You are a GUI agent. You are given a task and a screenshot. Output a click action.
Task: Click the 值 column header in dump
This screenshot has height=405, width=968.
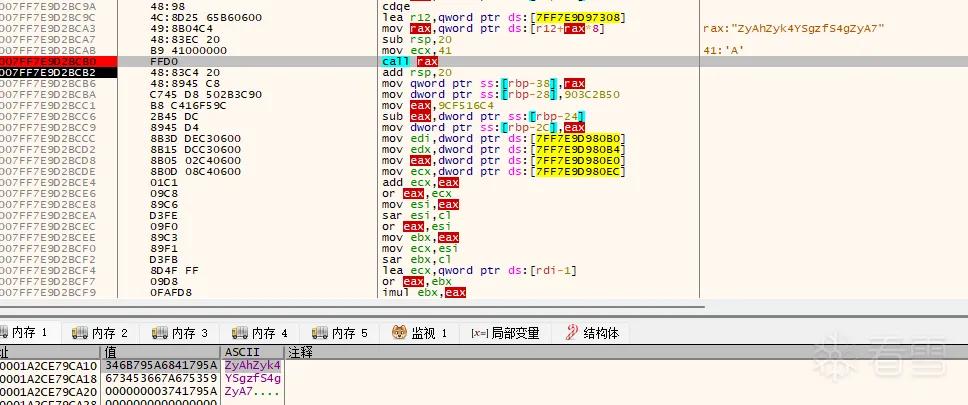point(111,353)
